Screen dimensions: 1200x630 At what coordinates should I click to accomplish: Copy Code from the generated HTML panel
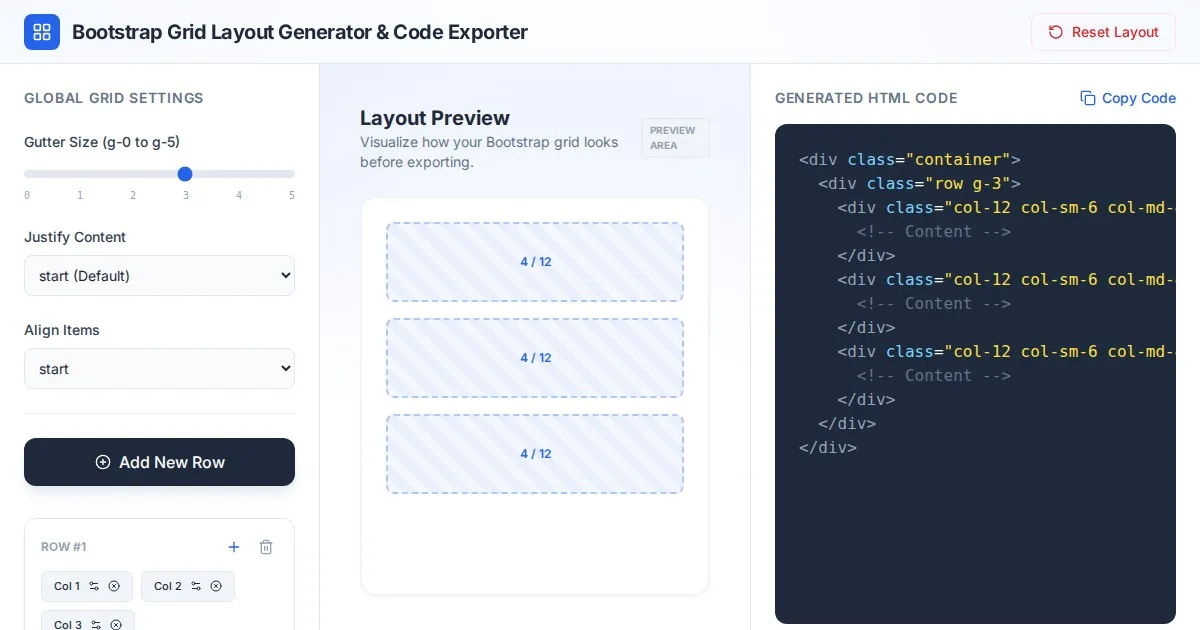pos(1128,98)
